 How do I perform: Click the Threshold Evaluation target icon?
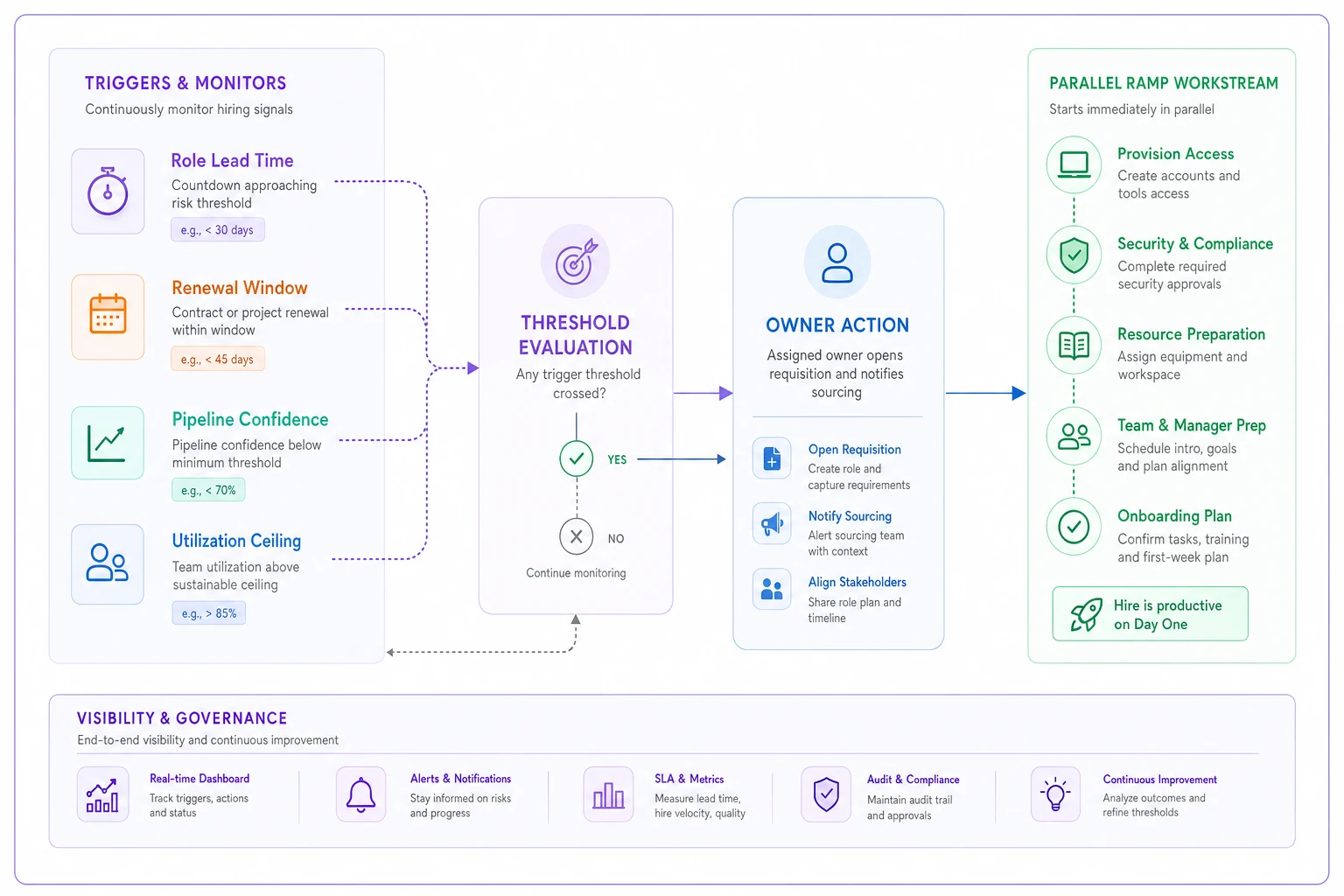click(x=576, y=262)
